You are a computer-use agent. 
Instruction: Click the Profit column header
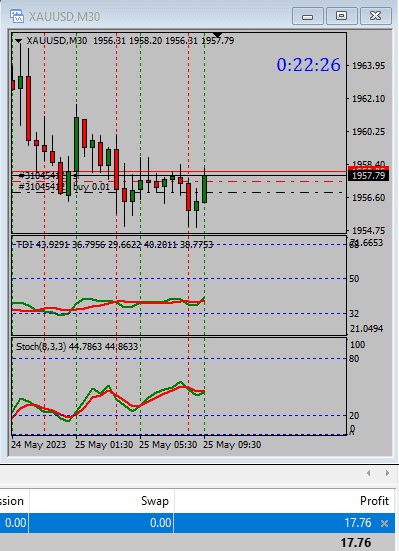pyautogui.click(x=374, y=500)
